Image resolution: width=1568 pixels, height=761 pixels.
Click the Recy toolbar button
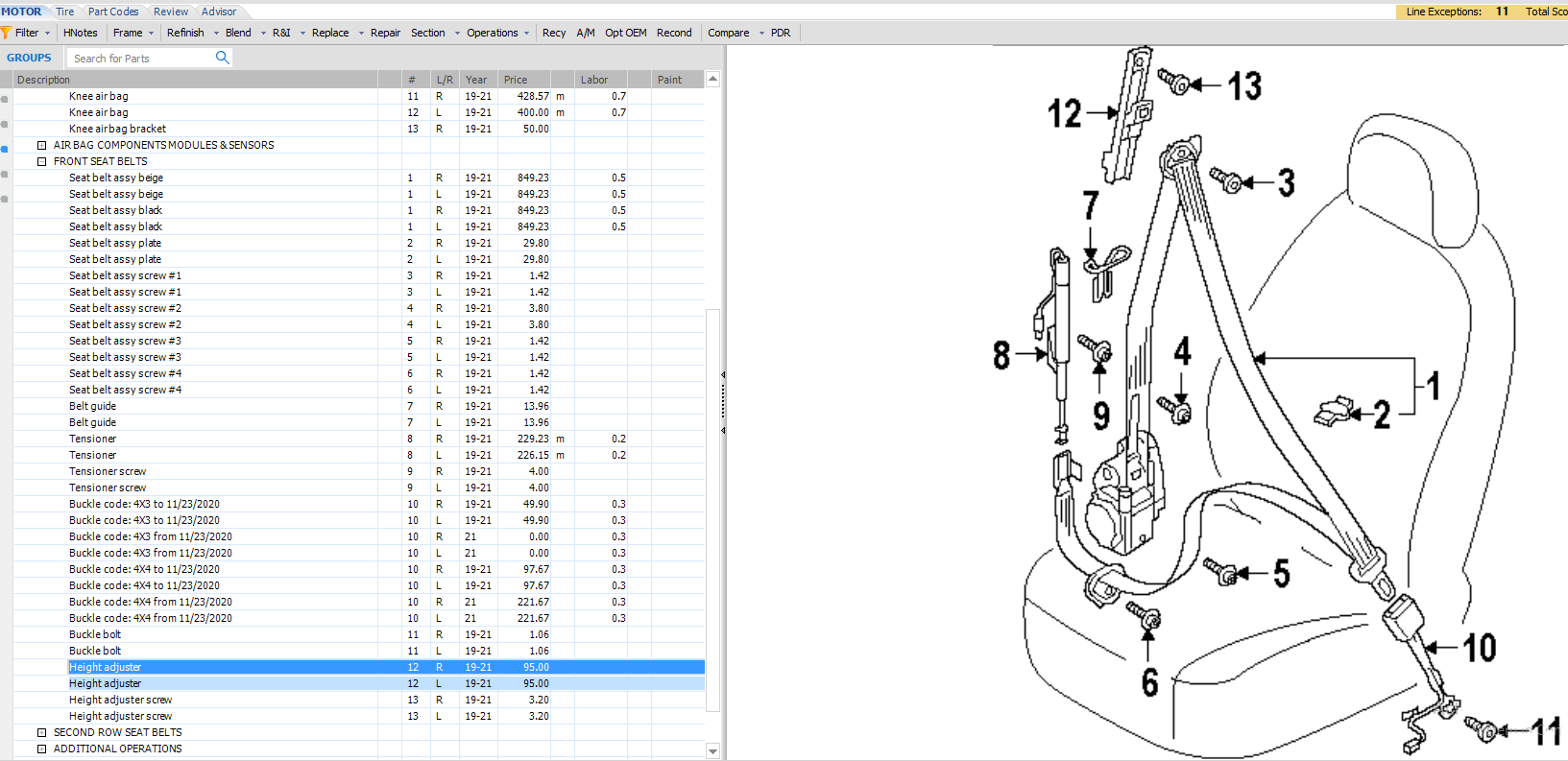554,33
